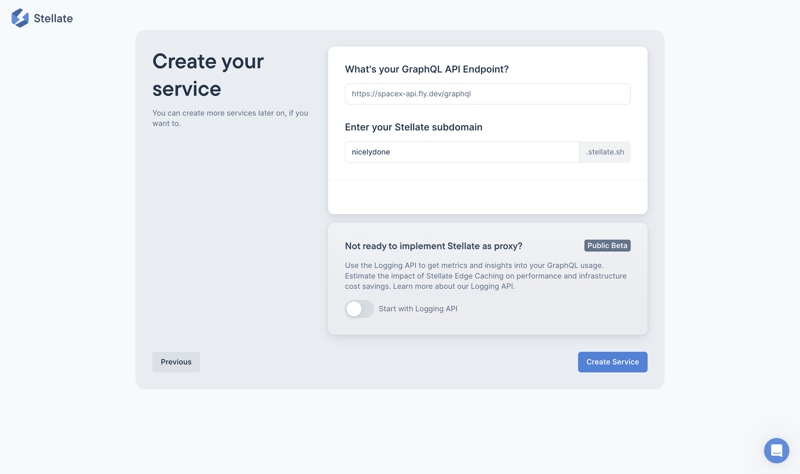Click the 'Create your service' heading
The width and height of the screenshot is (800, 474).
click(x=208, y=75)
